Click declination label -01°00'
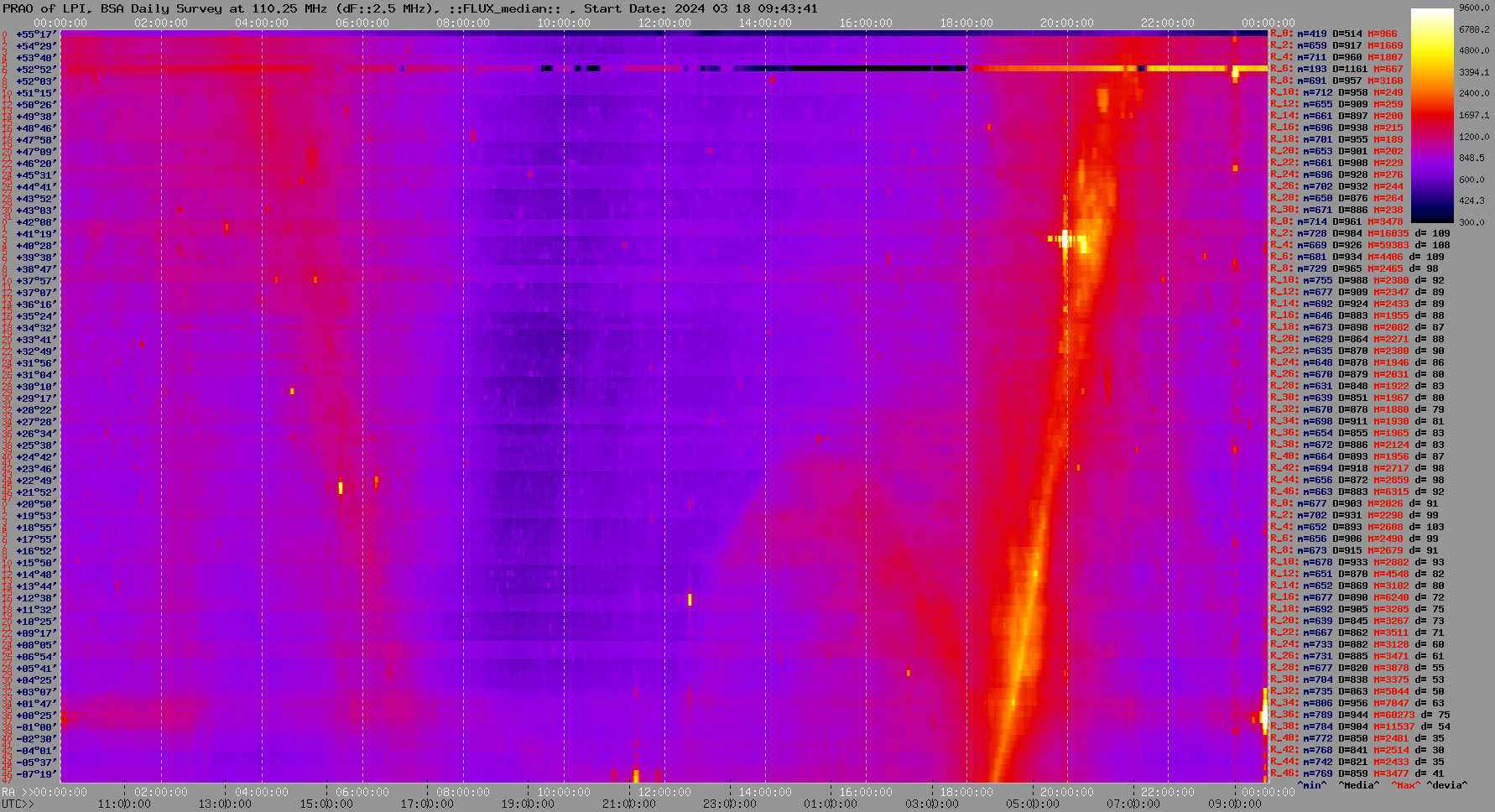Screen dimensions: 1495x812 (36, 727)
